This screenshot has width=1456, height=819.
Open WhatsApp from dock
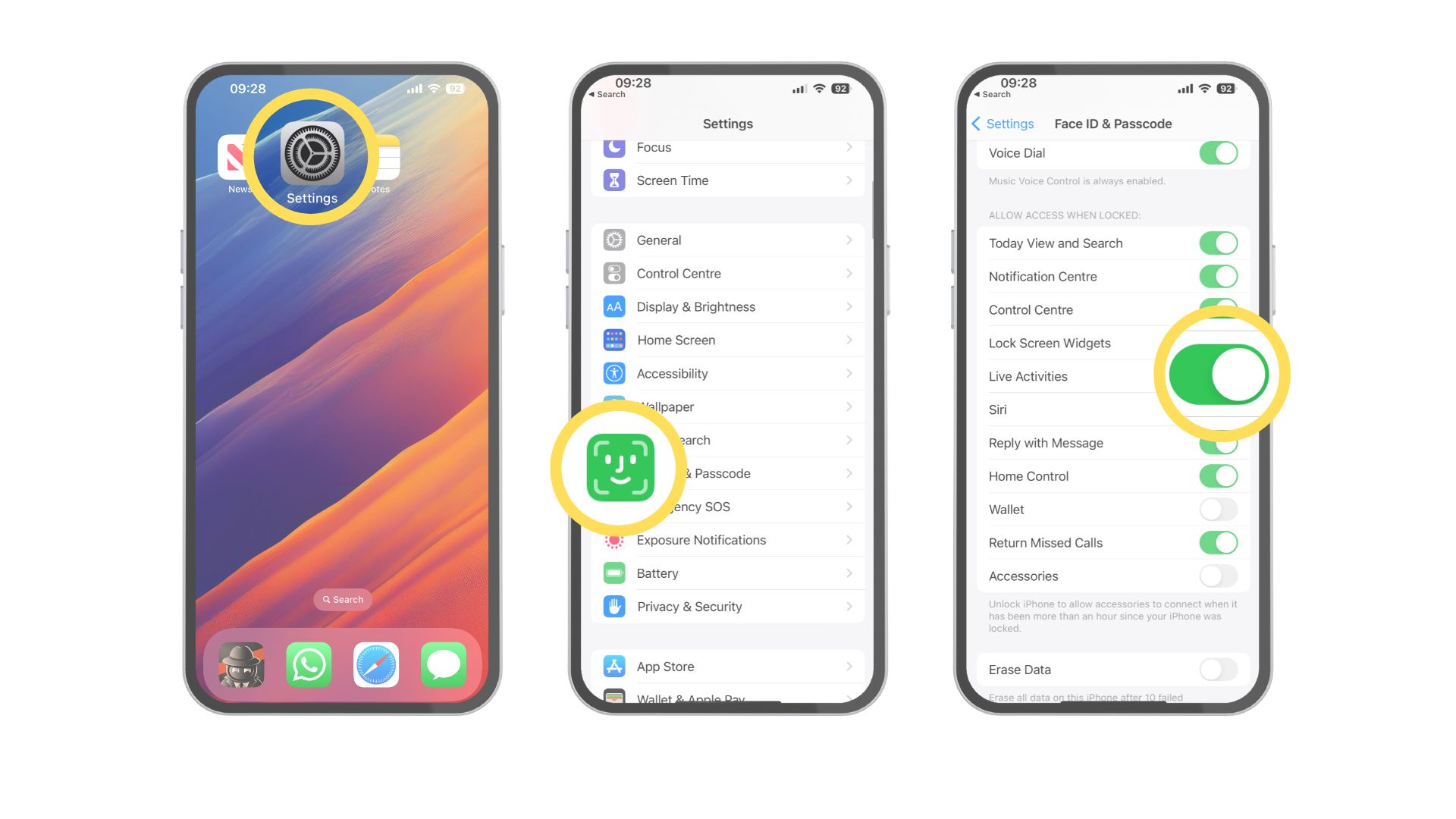point(310,665)
